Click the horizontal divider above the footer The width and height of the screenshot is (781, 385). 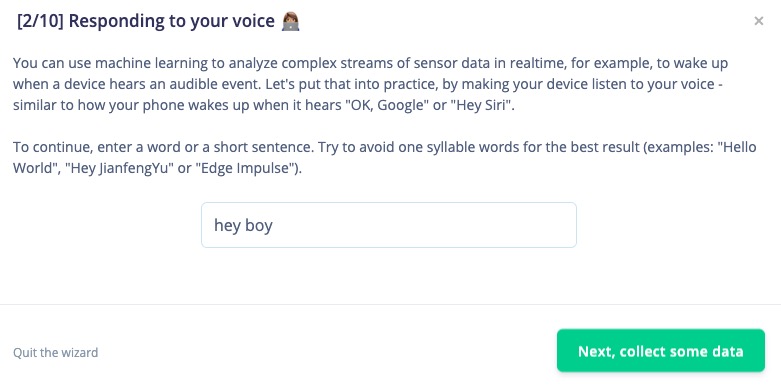(390, 304)
